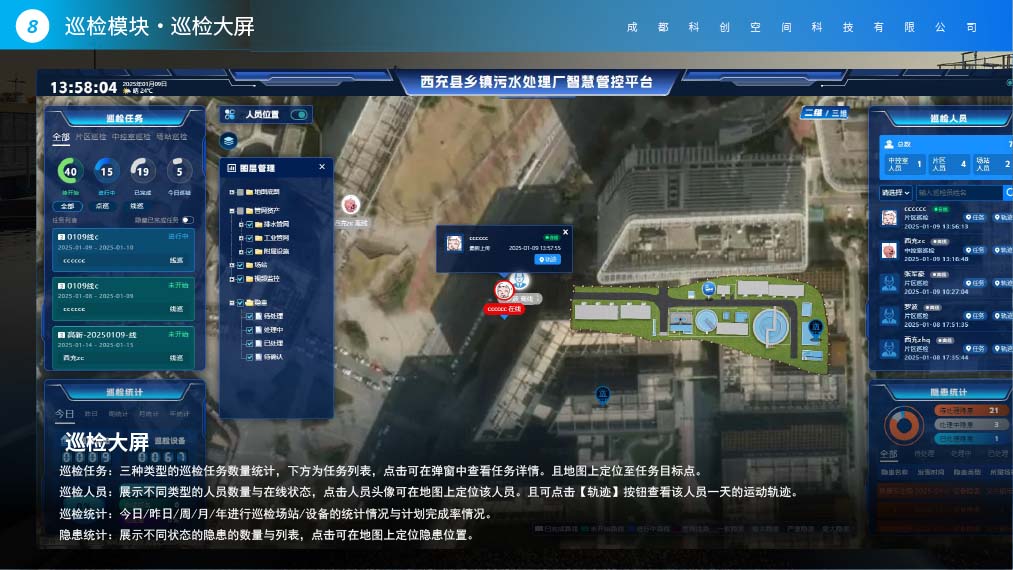Click the 40 未开始 task count ring

pos(70,171)
